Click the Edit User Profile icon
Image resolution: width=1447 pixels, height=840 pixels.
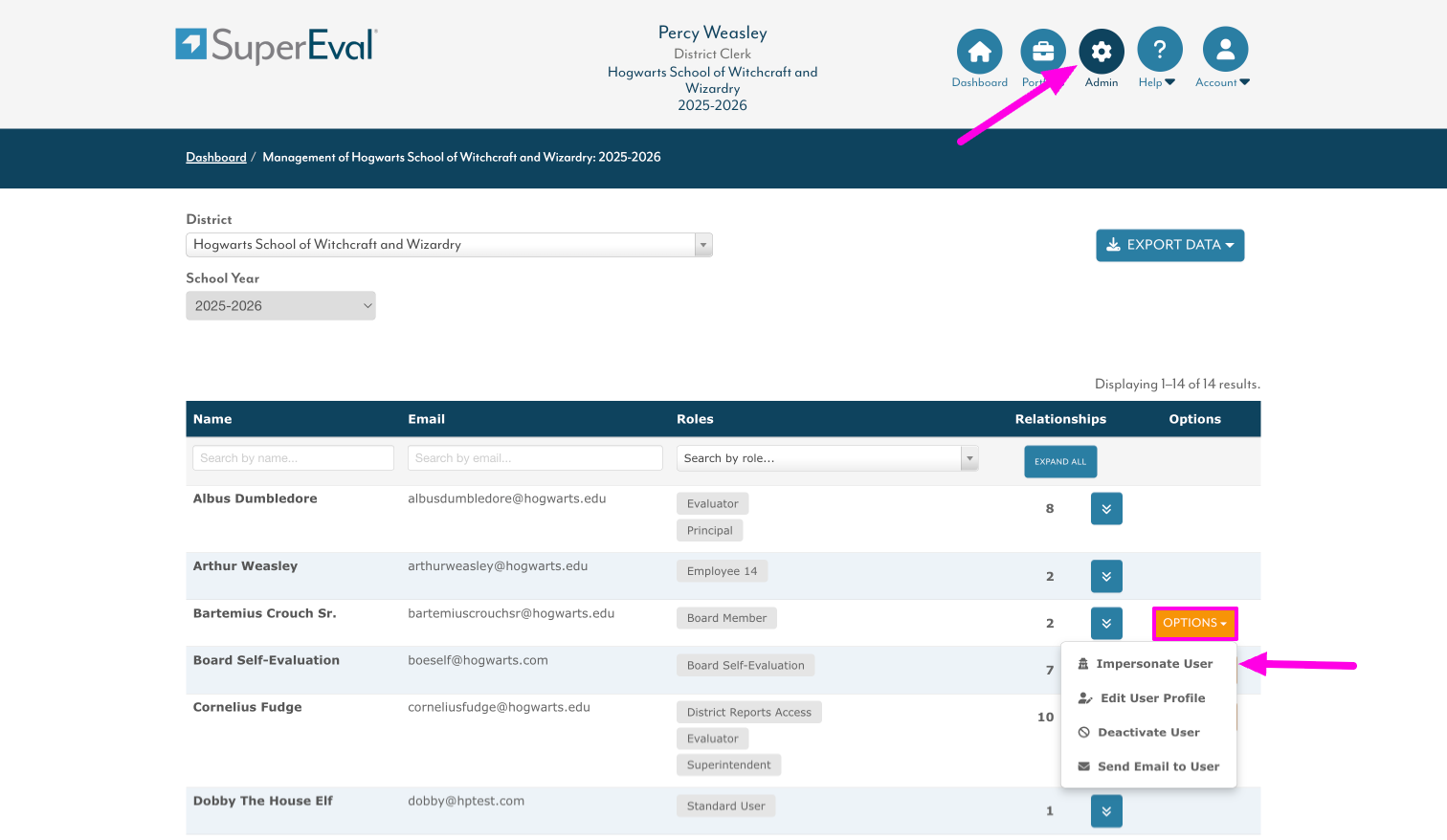point(1085,698)
